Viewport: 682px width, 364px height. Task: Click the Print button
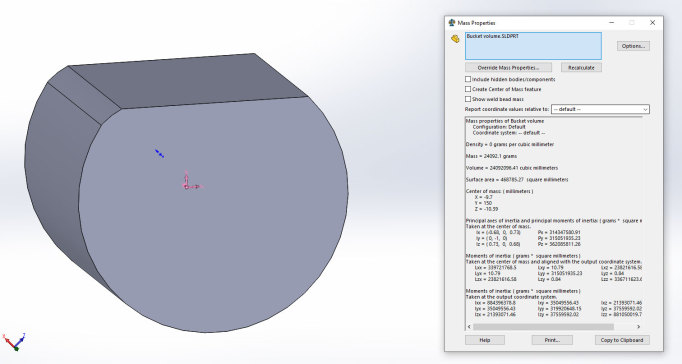552,340
